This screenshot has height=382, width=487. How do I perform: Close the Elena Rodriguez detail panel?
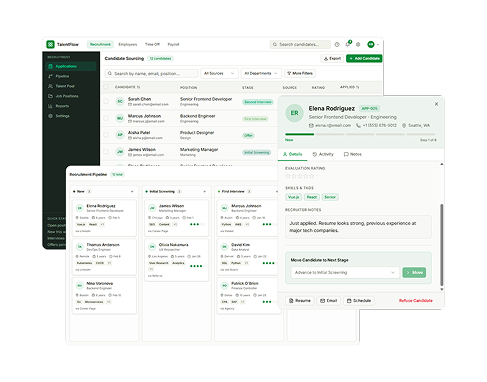point(436,104)
